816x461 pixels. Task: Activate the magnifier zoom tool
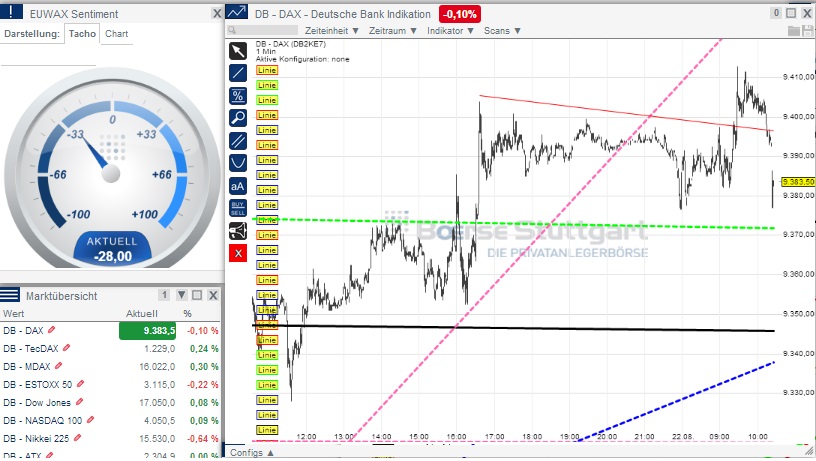point(238,118)
